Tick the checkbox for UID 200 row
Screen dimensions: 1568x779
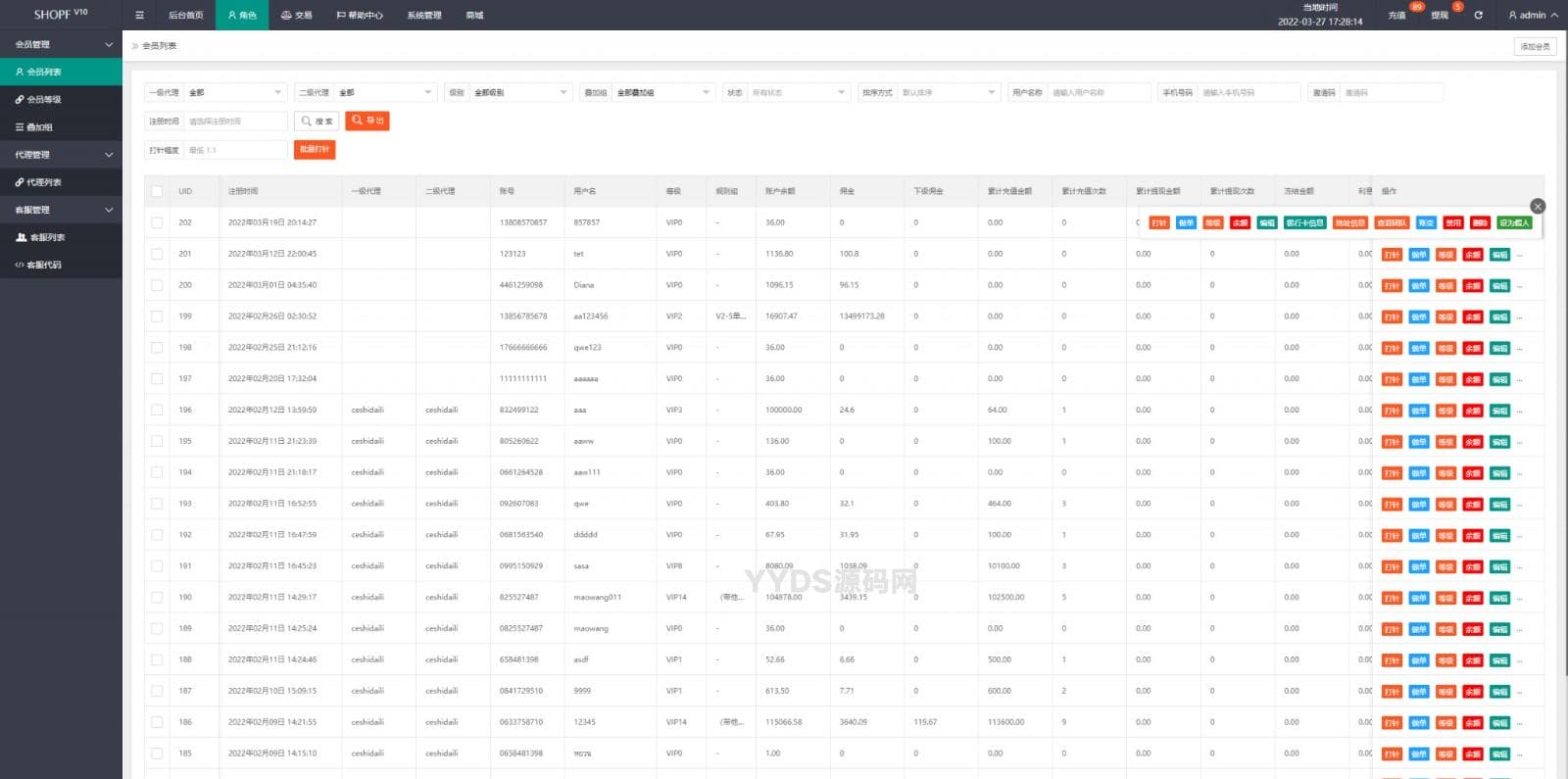(x=157, y=285)
